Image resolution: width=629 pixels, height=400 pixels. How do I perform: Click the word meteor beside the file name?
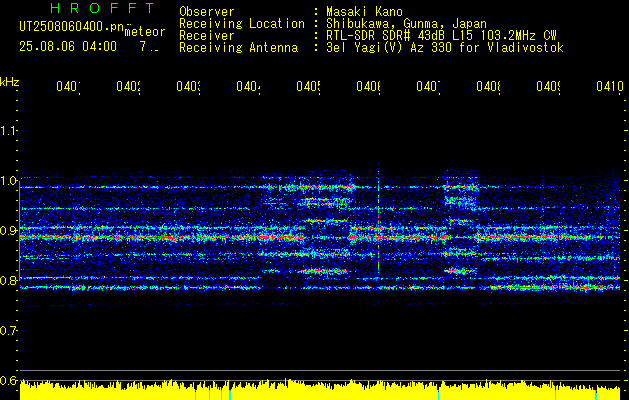pos(145,32)
